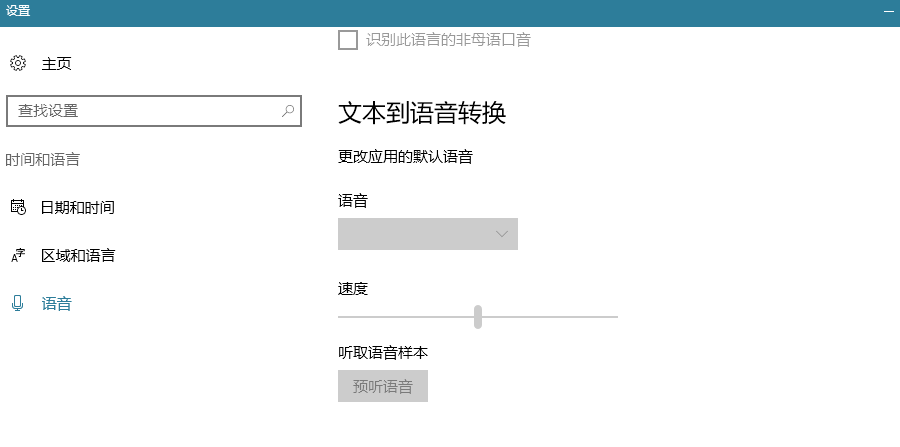Click the voice dropdown chevron arrow
900x447 pixels.
coord(503,234)
